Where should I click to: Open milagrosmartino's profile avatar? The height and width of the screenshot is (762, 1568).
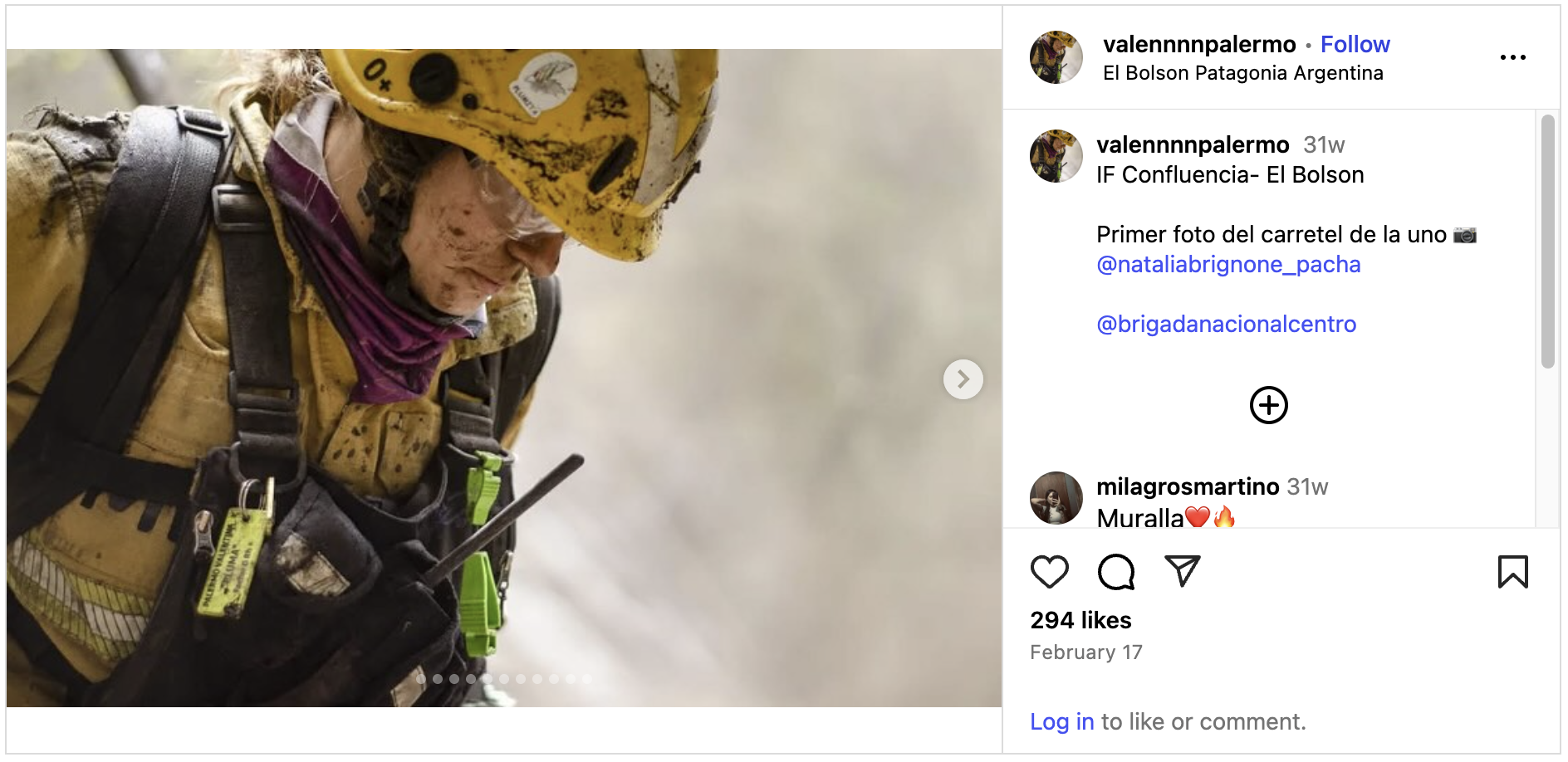[1056, 498]
